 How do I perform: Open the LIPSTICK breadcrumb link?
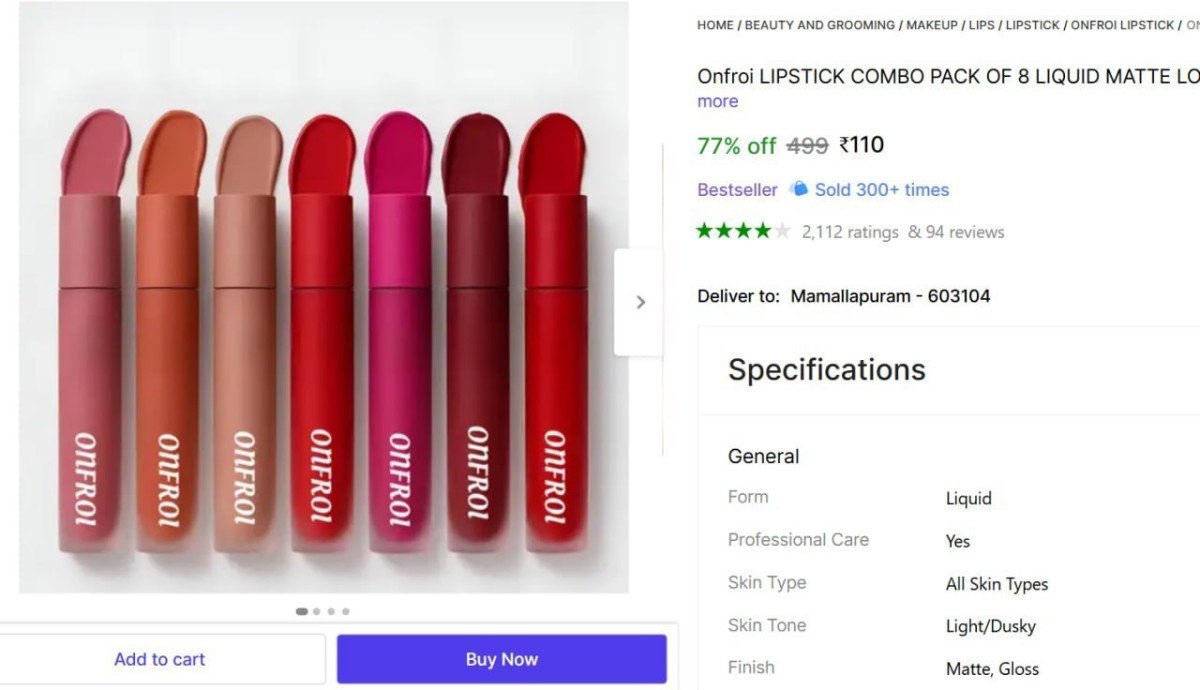[x=1033, y=25]
